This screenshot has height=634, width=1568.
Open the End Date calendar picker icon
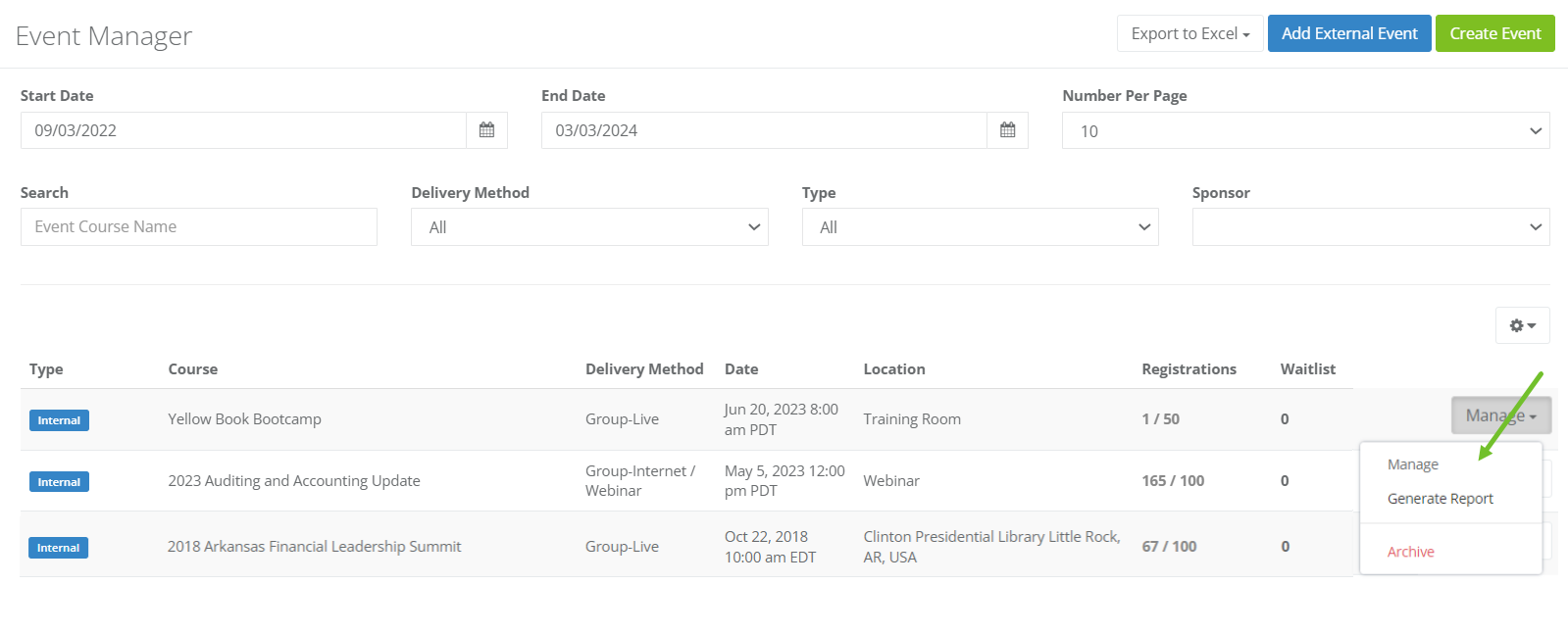(x=1007, y=130)
